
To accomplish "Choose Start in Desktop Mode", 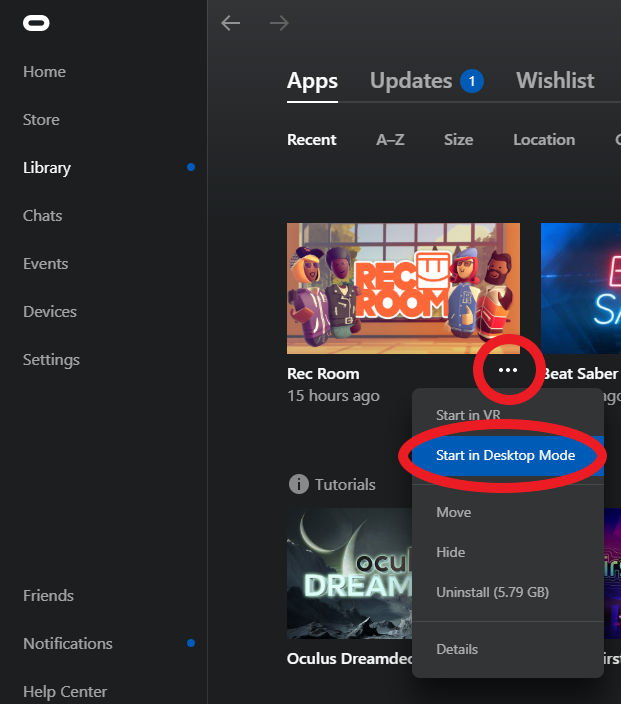I will (508, 456).
